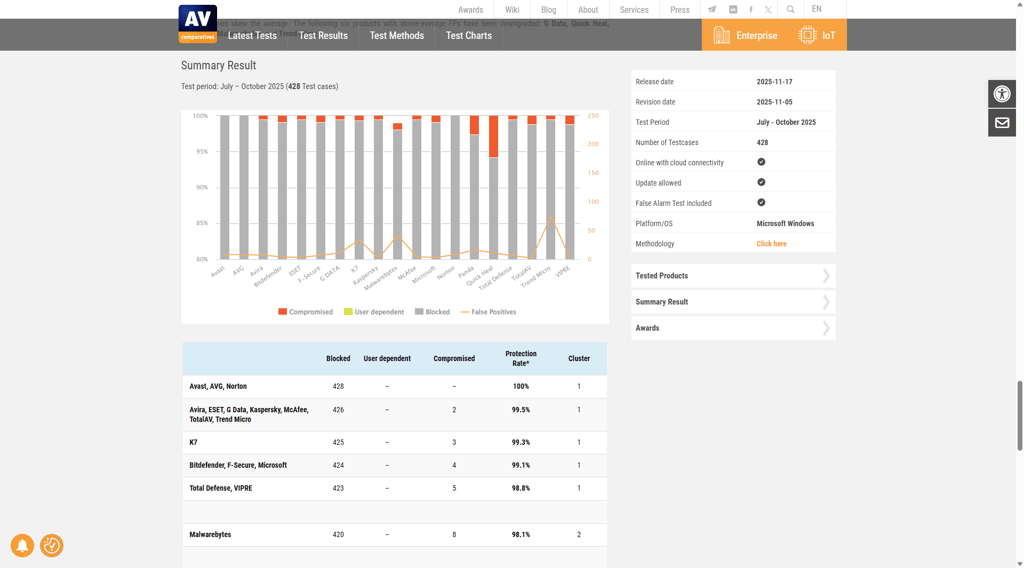1024x568 pixels.
Task: Toggle Compromised series in chart legend
Action: [x=305, y=312]
